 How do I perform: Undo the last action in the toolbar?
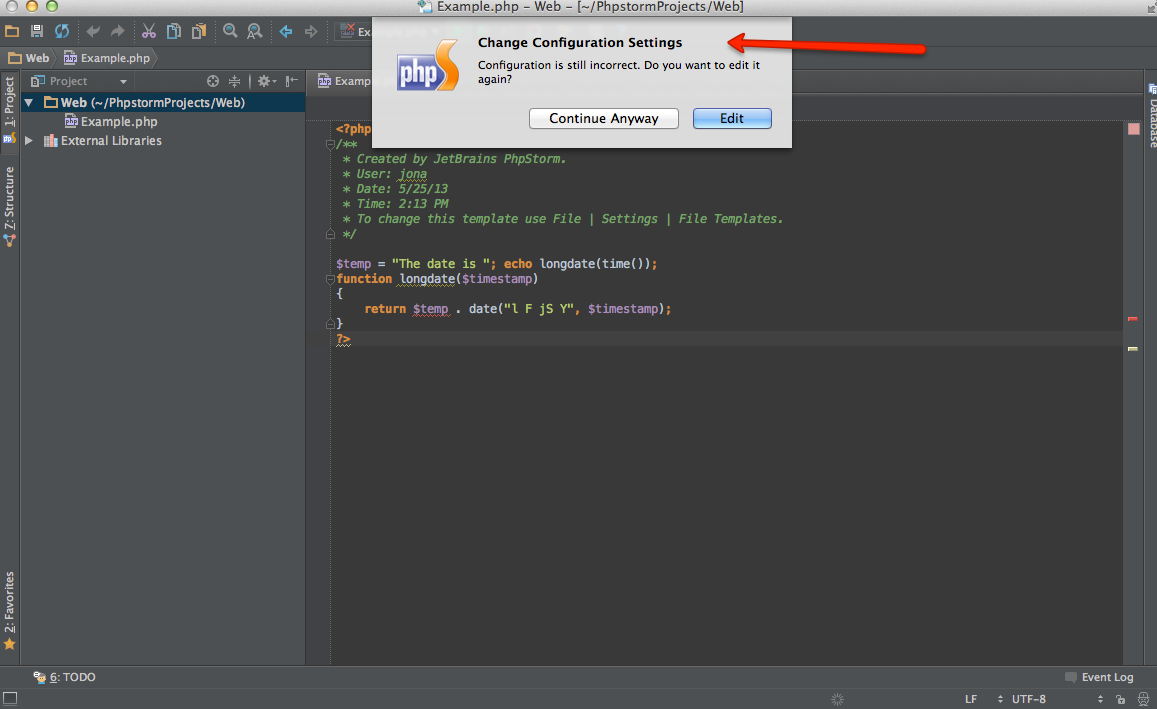(x=93, y=31)
